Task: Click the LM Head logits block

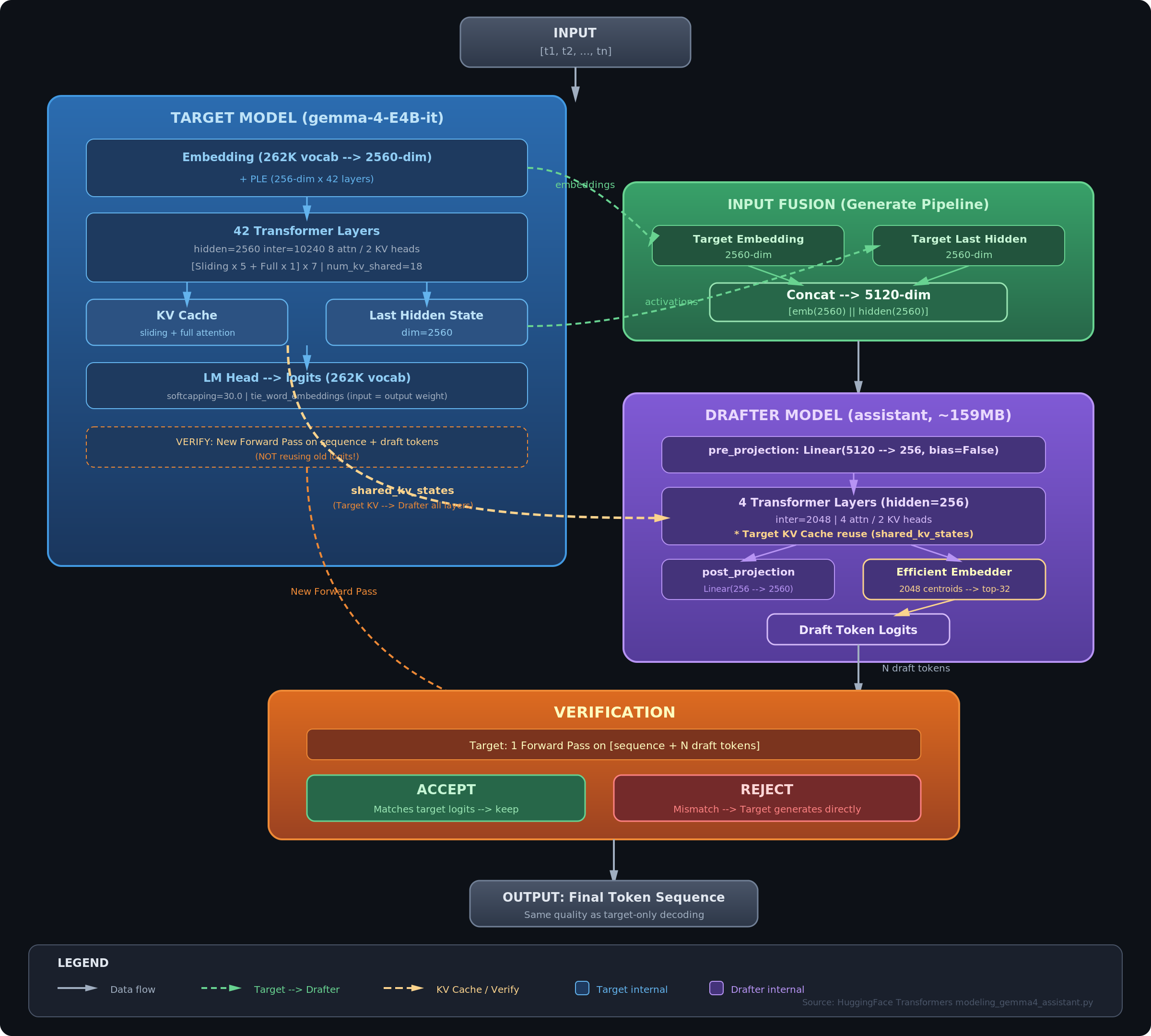Action: click(x=307, y=385)
